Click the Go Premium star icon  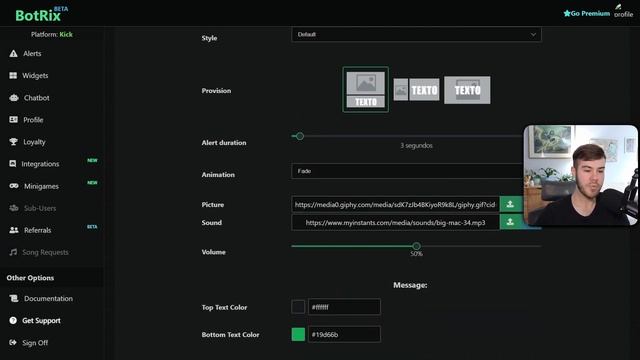pyautogui.click(x=567, y=13)
